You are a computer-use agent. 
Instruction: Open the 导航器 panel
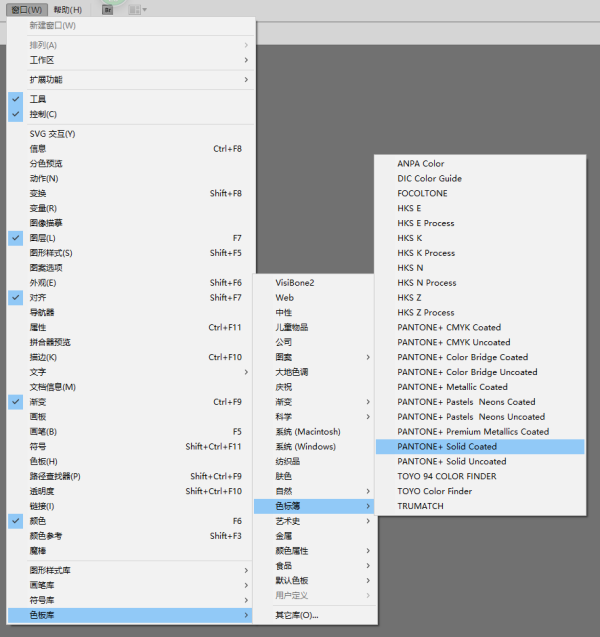coord(130,312)
